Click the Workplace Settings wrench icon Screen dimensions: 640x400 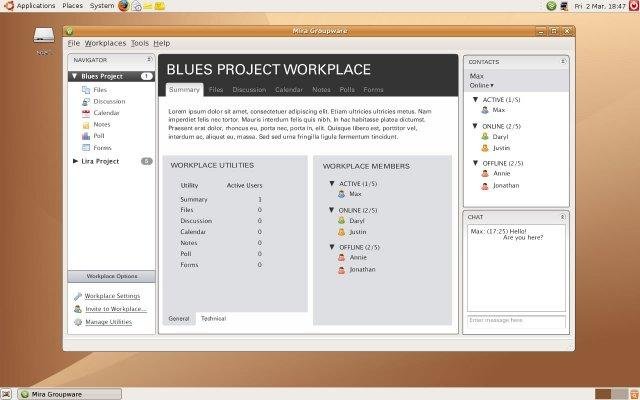pos(78,296)
